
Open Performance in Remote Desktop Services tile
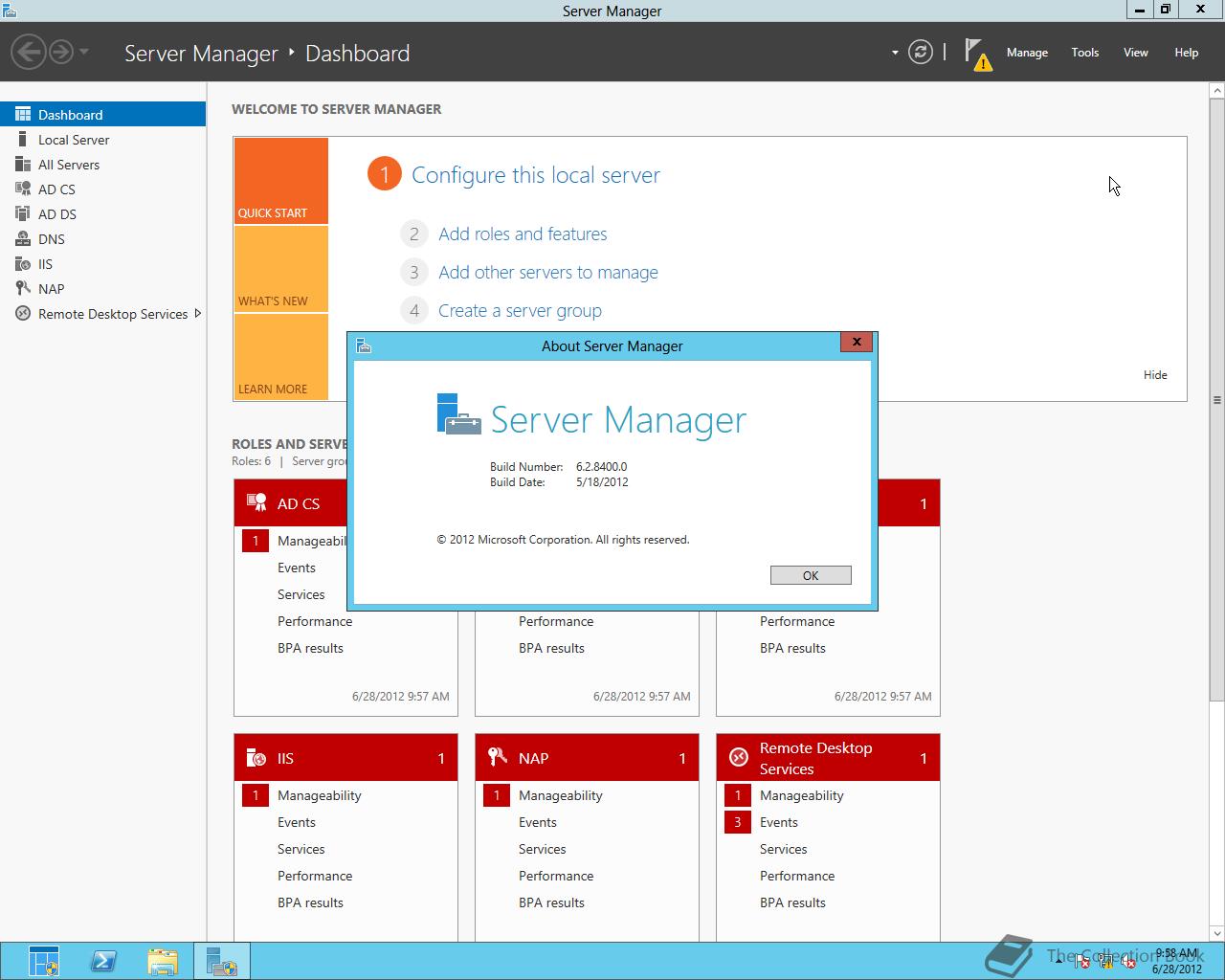coord(797,876)
